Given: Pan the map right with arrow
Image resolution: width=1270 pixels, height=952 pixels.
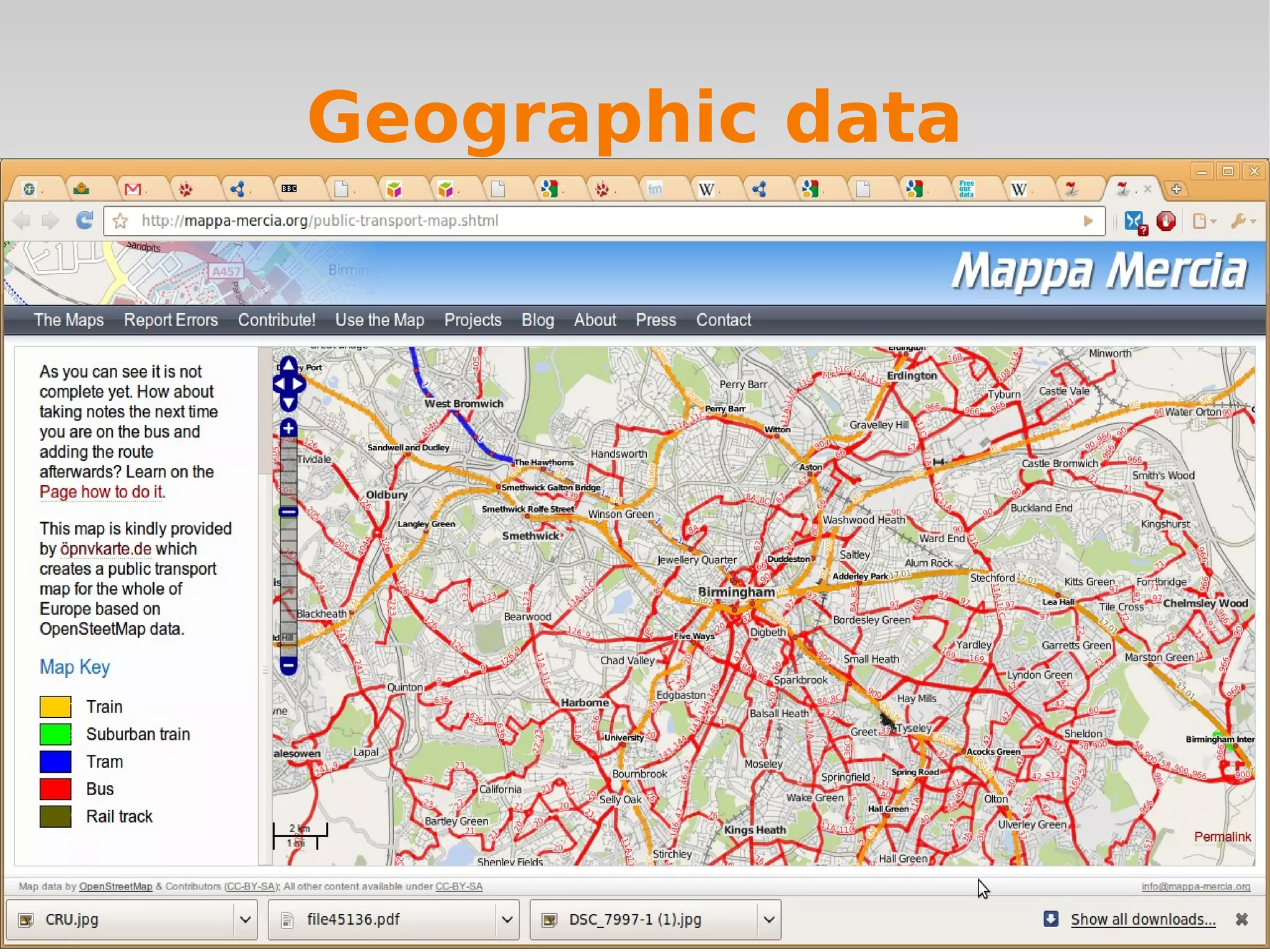Looking at the screenshot, I should click(298, 385).
